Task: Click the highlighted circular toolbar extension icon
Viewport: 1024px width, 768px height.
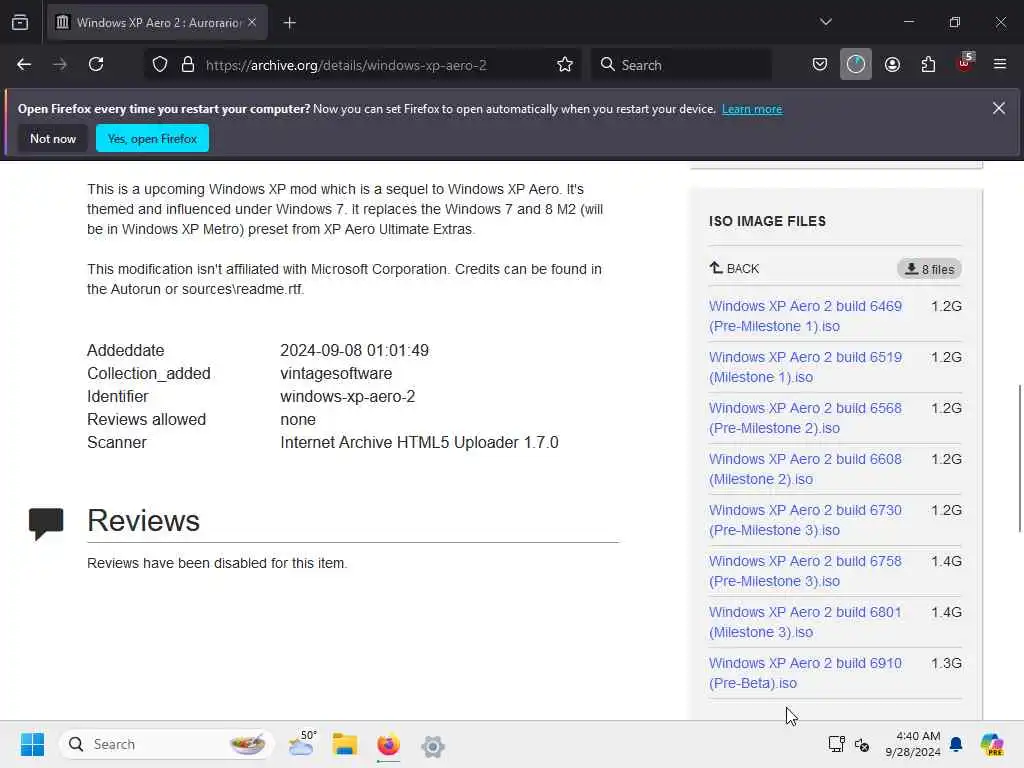Action: click(x=856, y=65)
